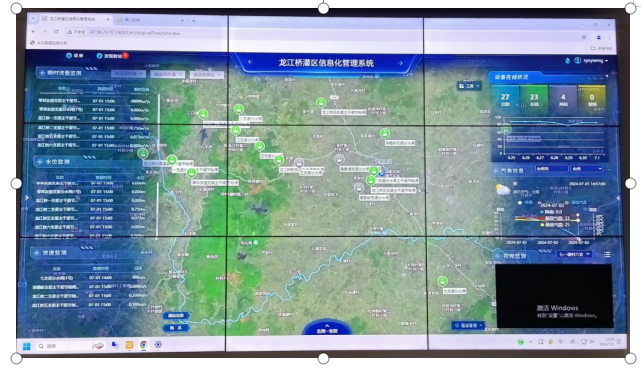The height and width of the screenshot is (368, 641).
Task: Open the first region dropdown of 气象信息
Action: click(551, 168)
